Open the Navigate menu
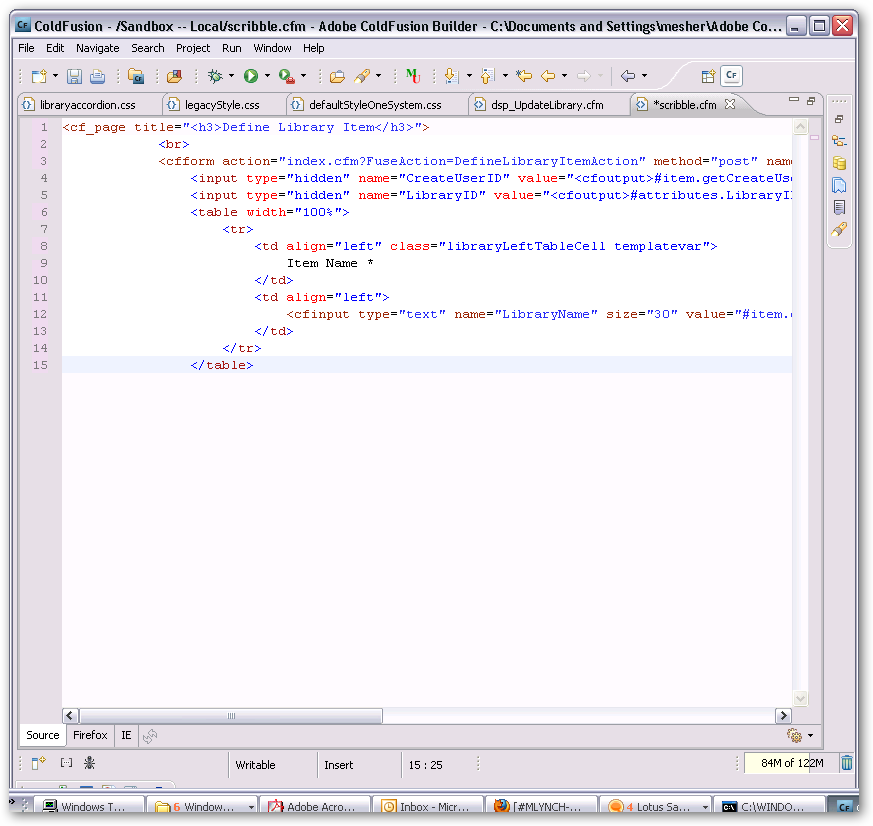This screenshot has width=873, height=826. pos(97,48)
